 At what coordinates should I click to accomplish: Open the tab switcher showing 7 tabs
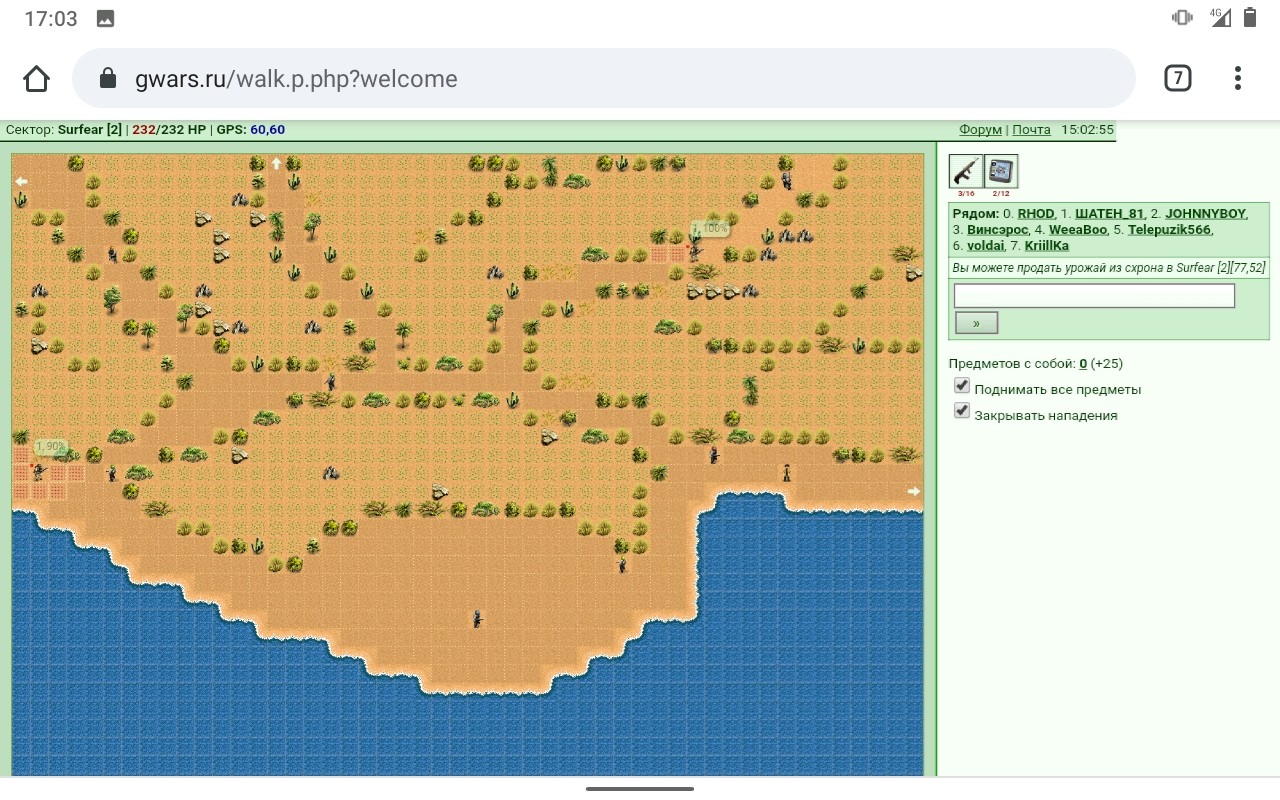[x=1178, y=78]
